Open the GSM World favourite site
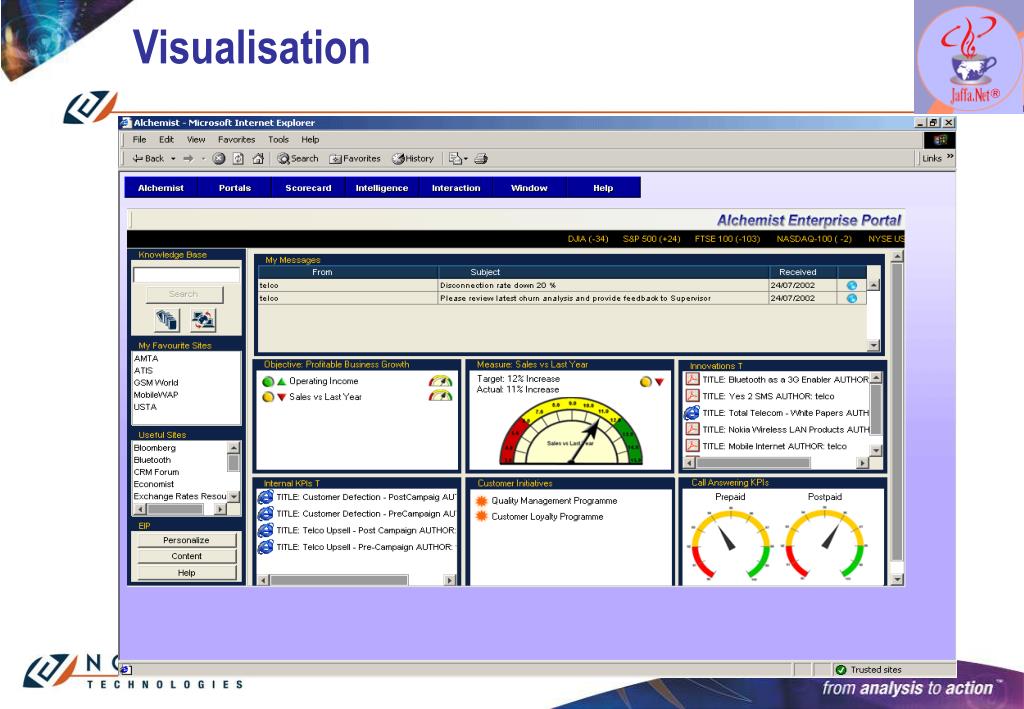 156,383
